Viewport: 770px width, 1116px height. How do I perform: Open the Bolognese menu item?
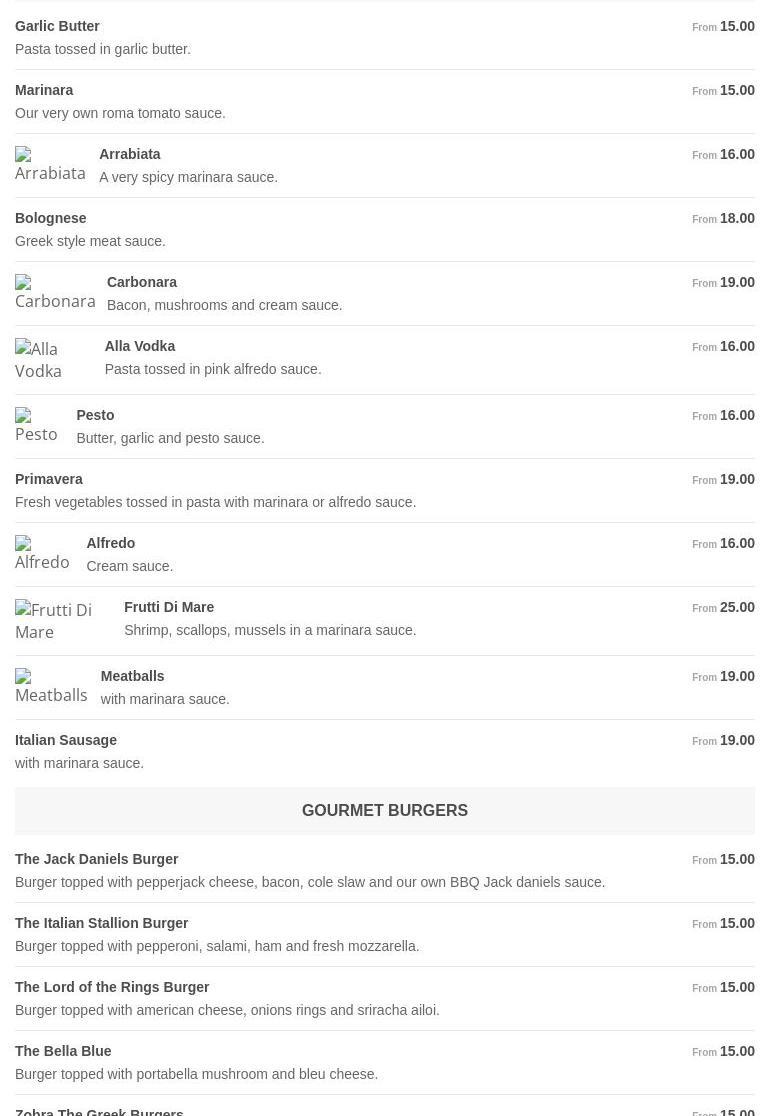51,218
